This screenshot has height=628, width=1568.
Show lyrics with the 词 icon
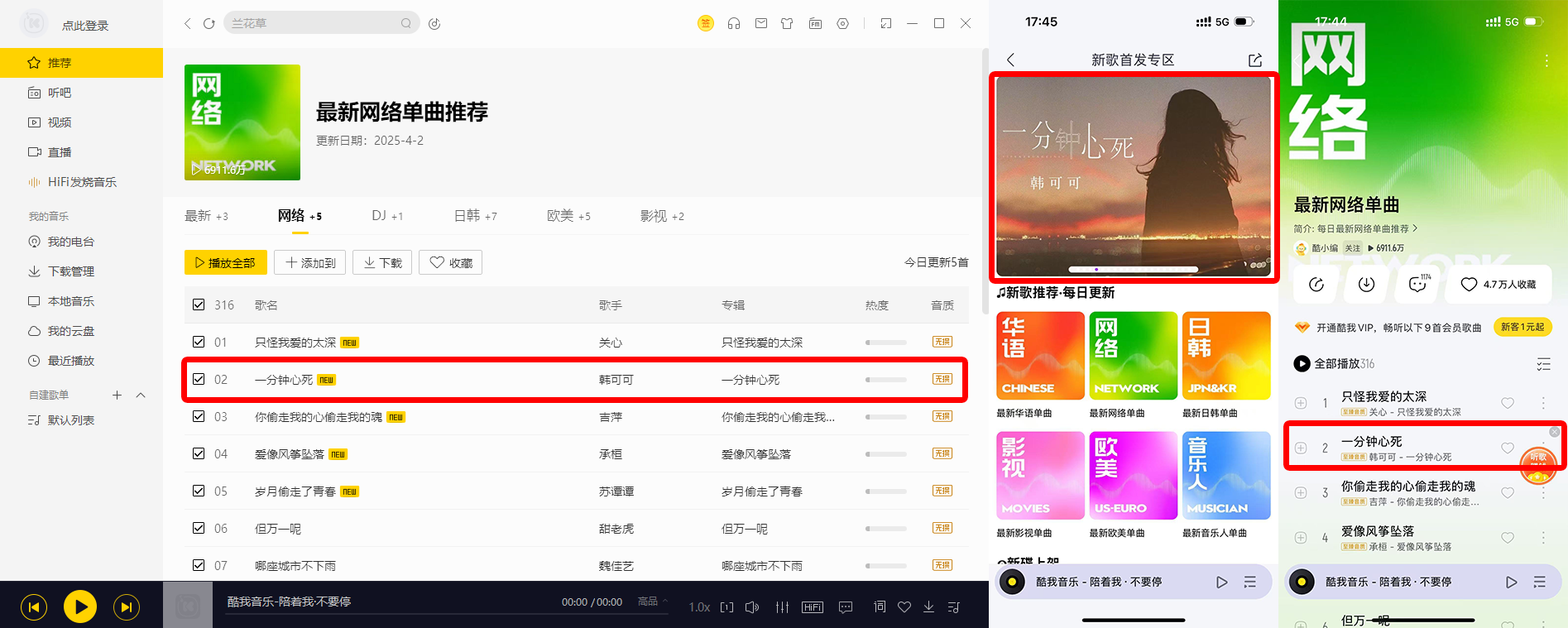tap(880, 606)
